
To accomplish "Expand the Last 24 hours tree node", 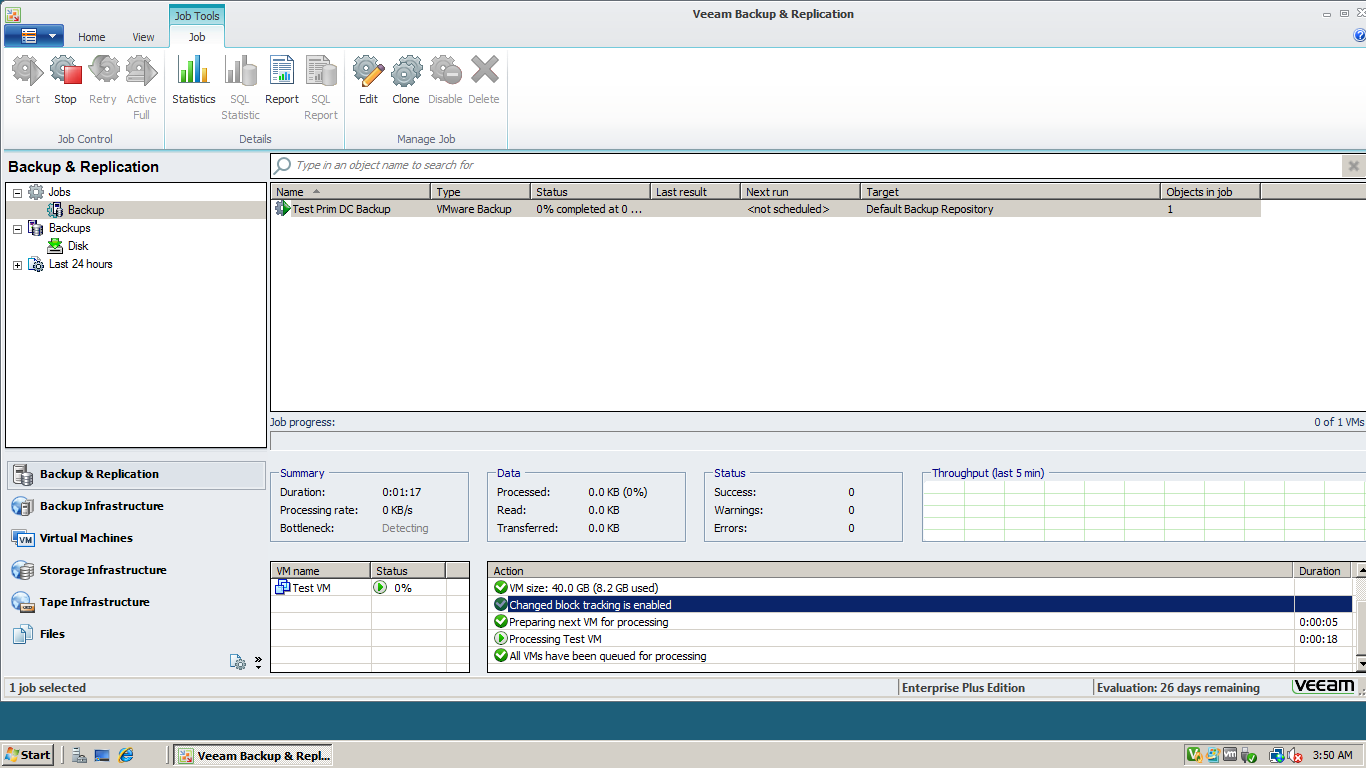I will 16,264.
